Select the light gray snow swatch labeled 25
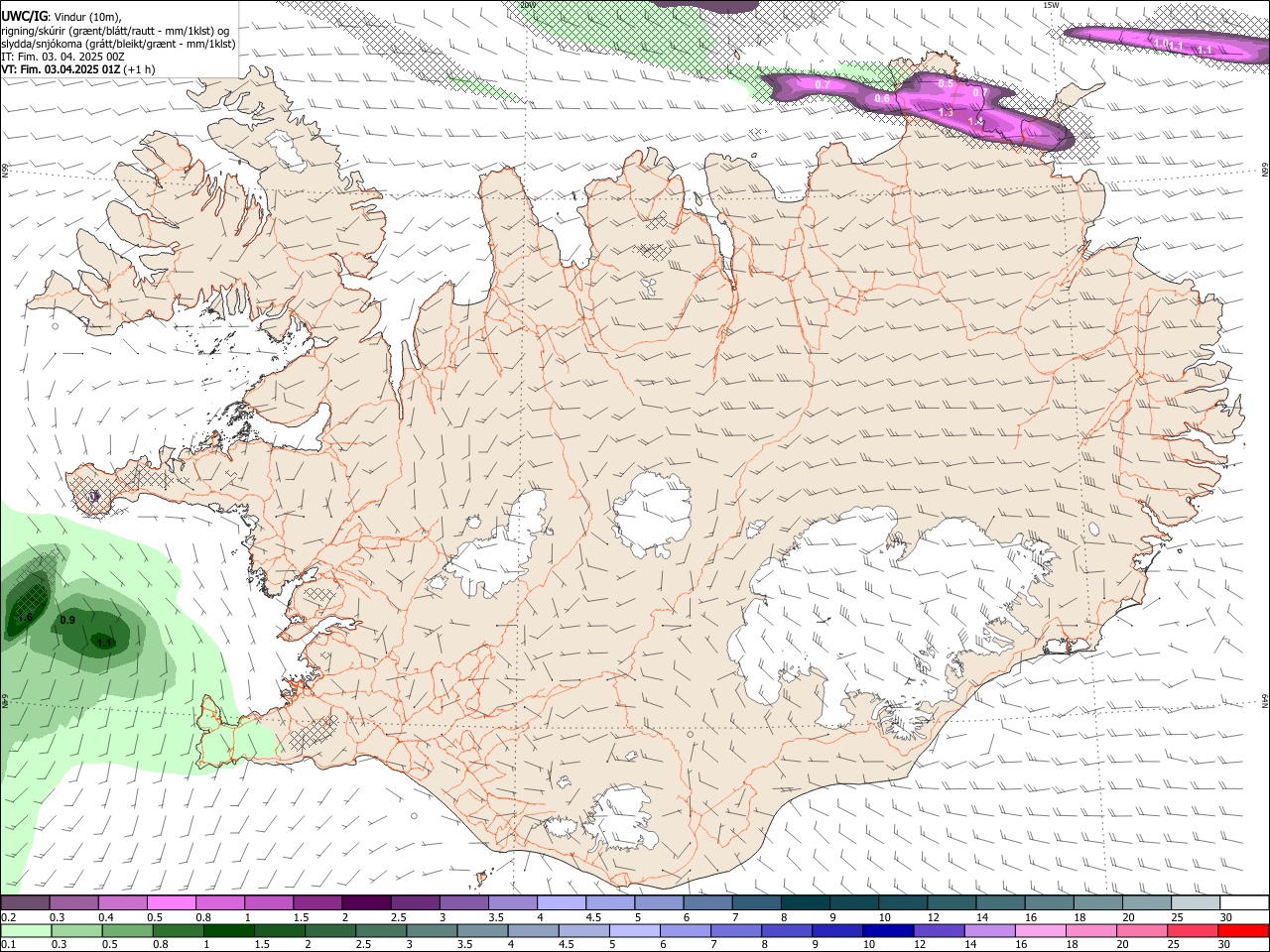Image resolution: width=1270 pixels, height=952 pixels. 1197,902
